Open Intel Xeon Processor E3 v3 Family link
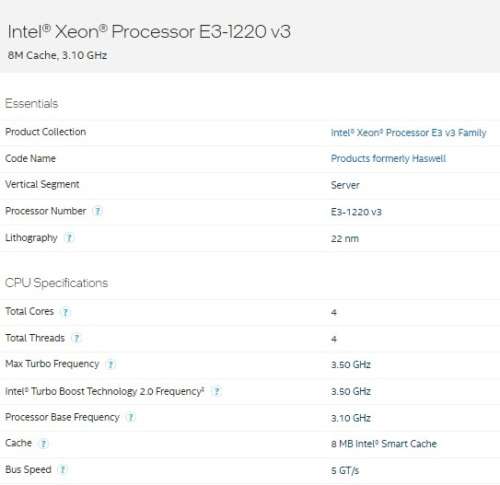This screenshot has height=485, width=500. click(x=408, y=133)
